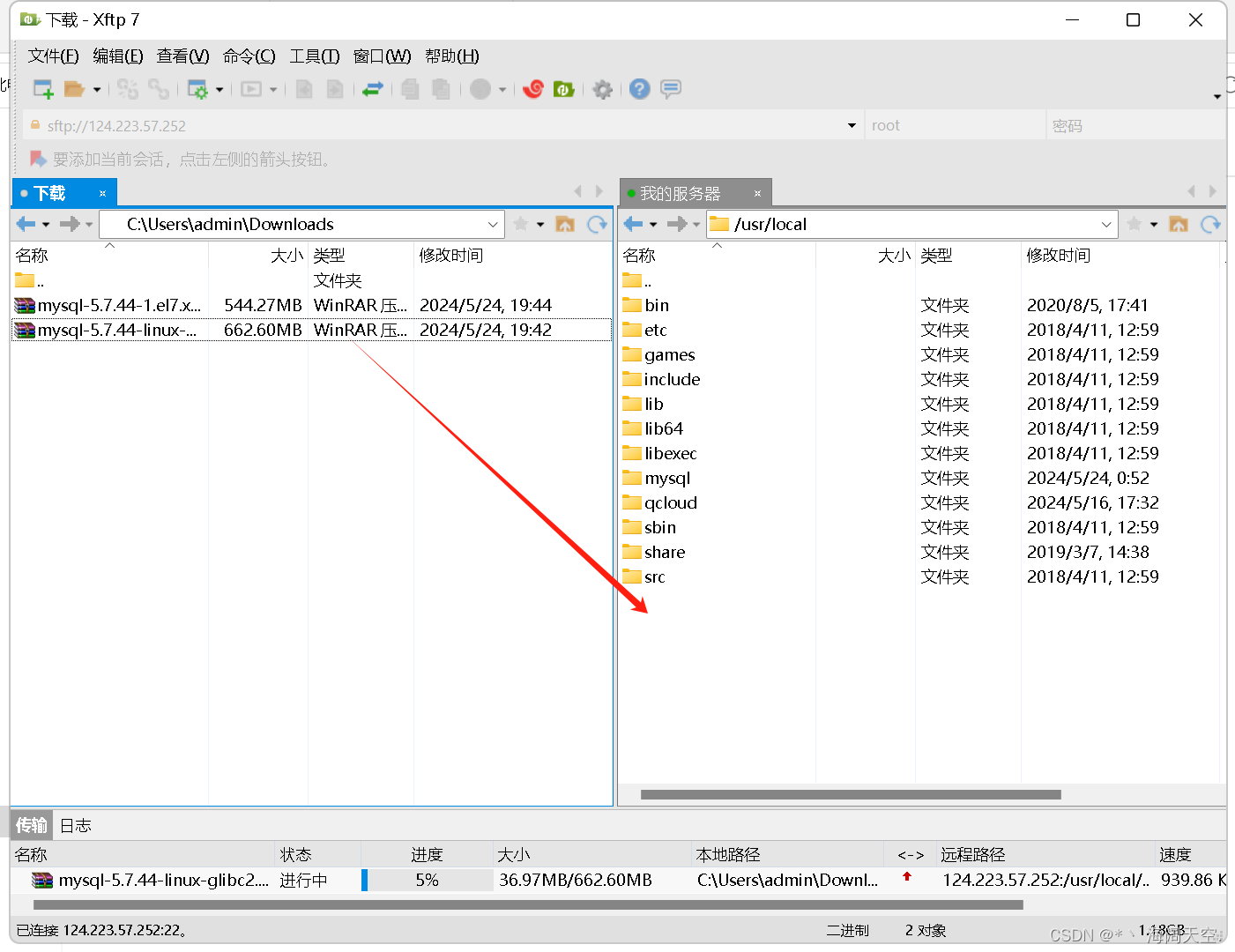The height and width of the screenshot is (952, 1235).
Task: Open the Edit menu (编辑)
Action: [x=118, y=56]
